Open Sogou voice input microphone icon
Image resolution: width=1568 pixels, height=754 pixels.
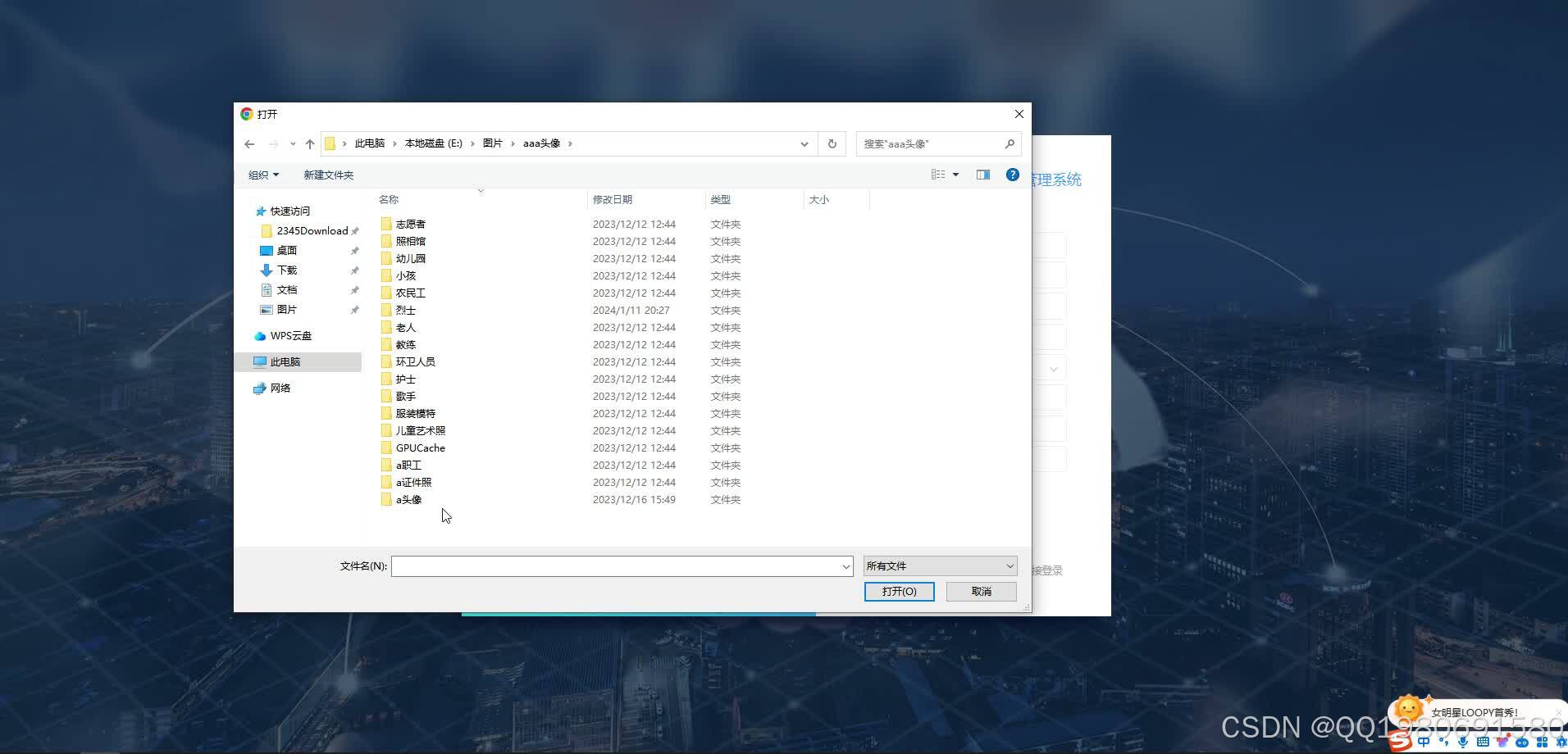click(1463, 743)
